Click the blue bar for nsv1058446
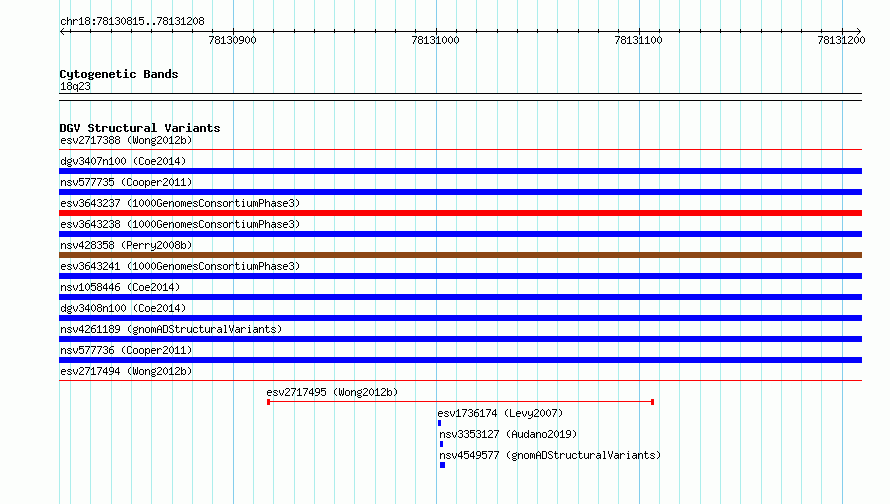 point(460,297)
